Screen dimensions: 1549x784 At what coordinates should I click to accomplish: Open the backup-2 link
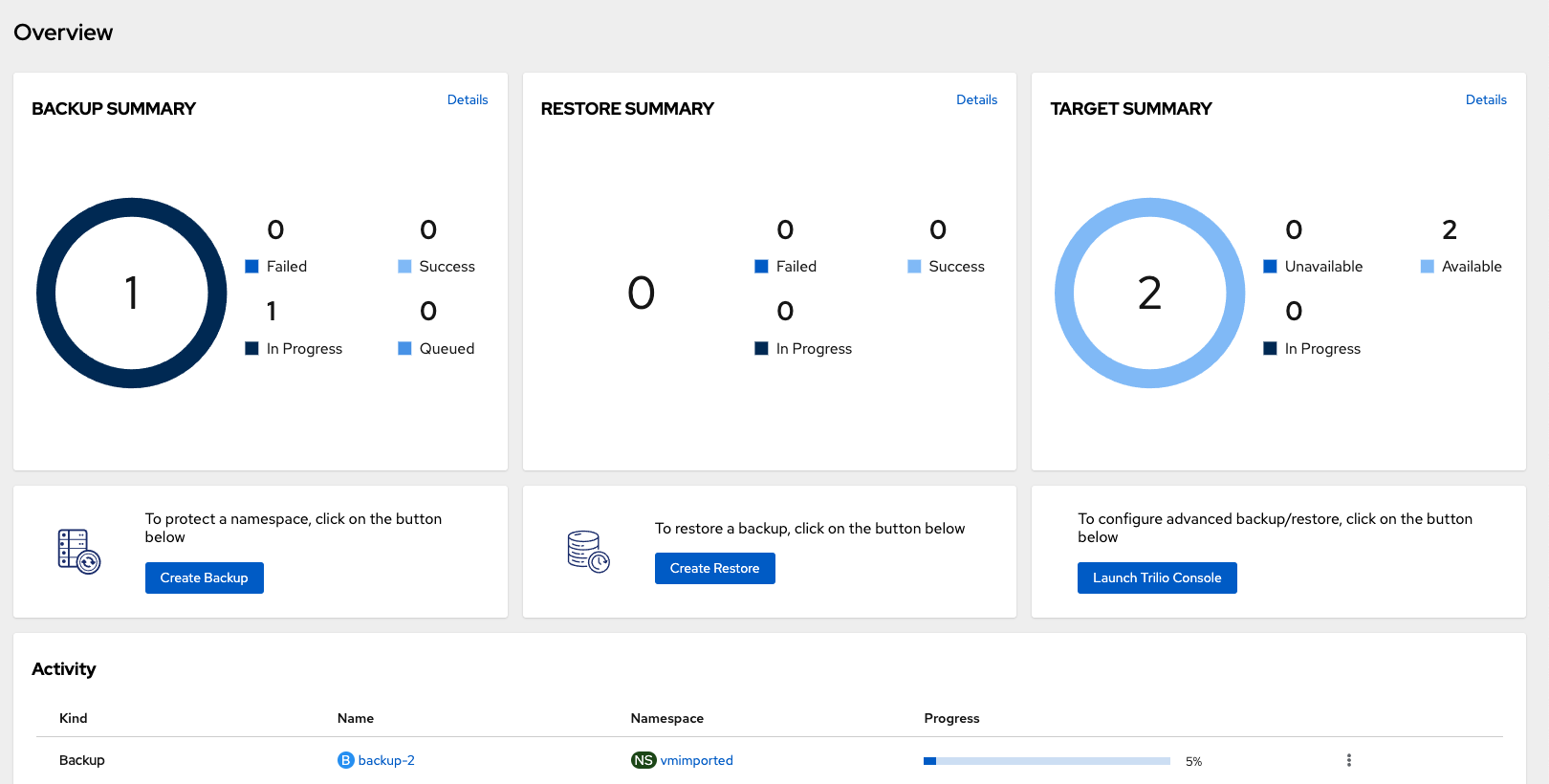tap(386, 760)
